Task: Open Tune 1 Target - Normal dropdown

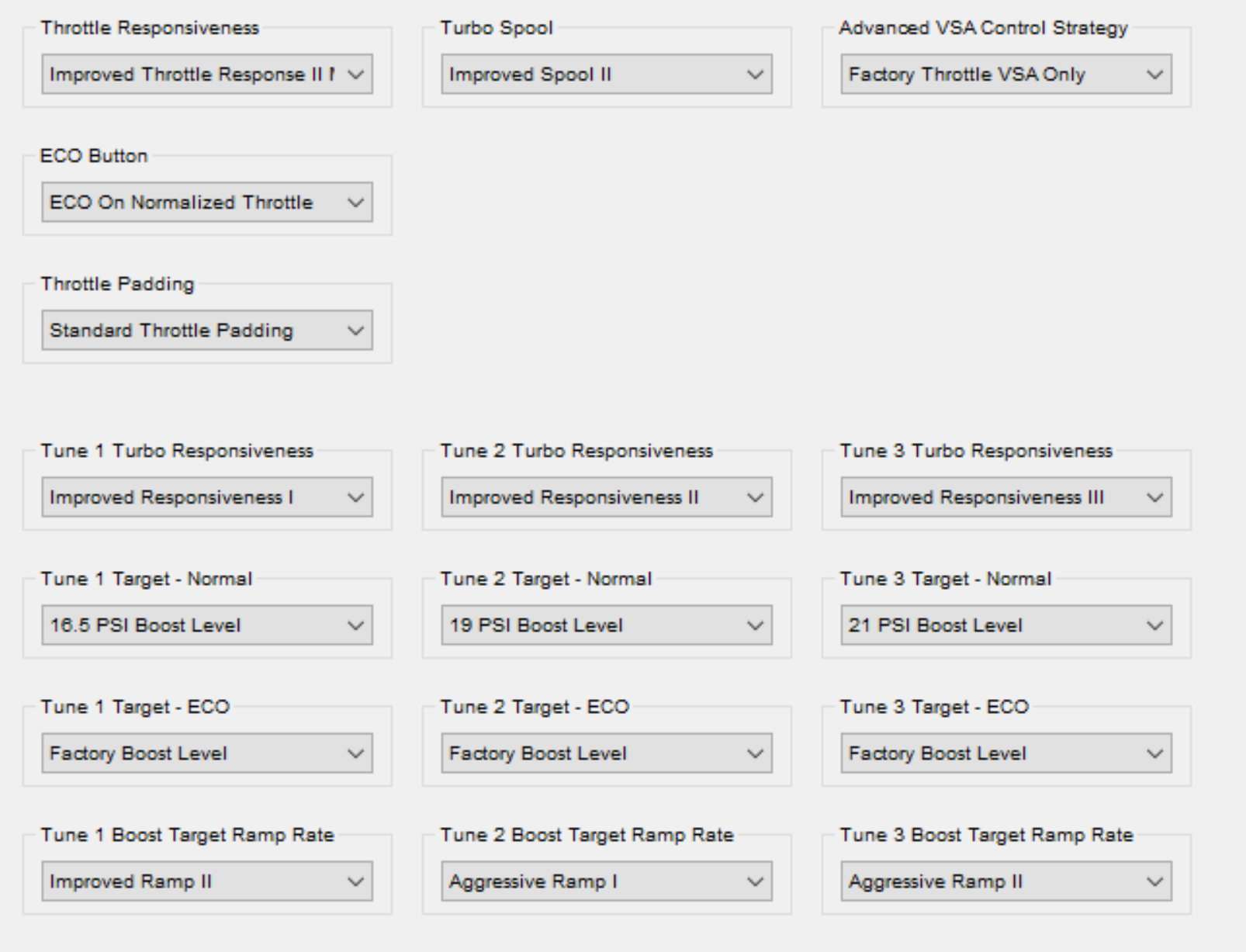Action: click(207, 625)
